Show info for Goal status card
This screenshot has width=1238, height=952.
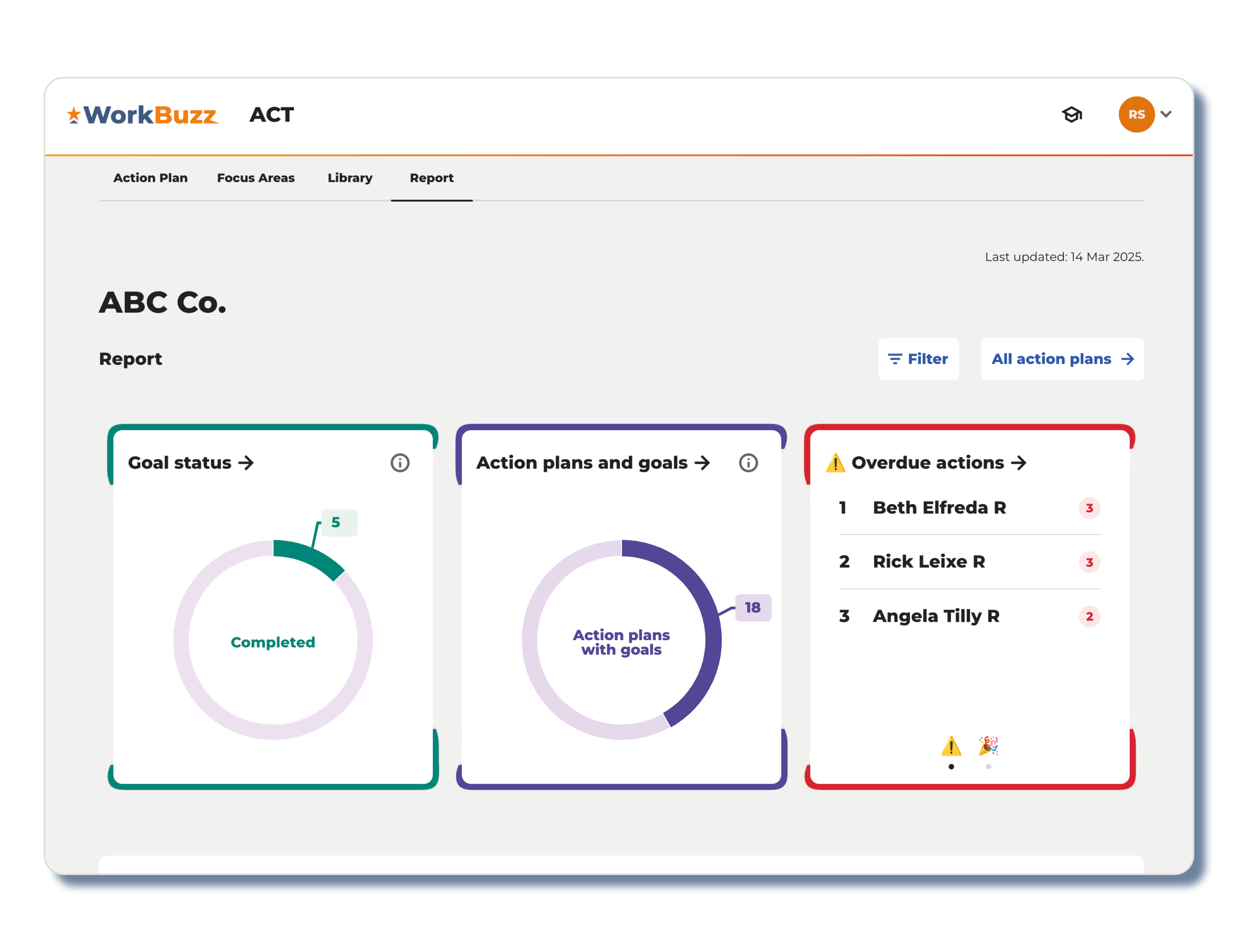[400, 463]
